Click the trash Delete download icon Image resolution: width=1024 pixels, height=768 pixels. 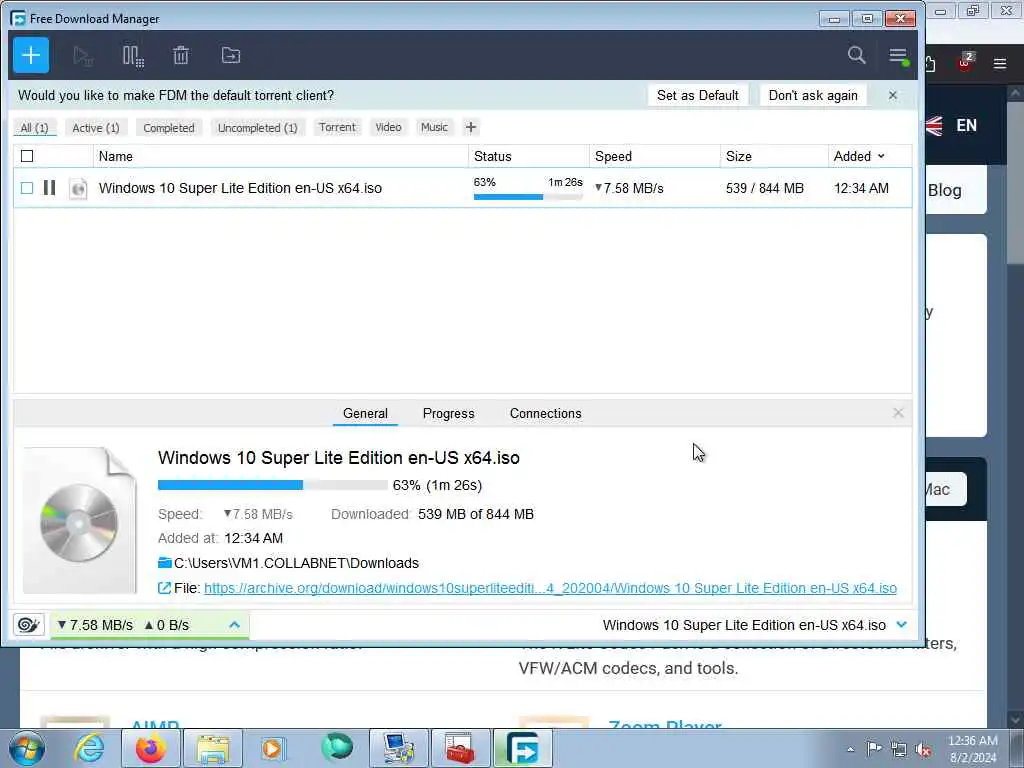(x=181, y=56)
